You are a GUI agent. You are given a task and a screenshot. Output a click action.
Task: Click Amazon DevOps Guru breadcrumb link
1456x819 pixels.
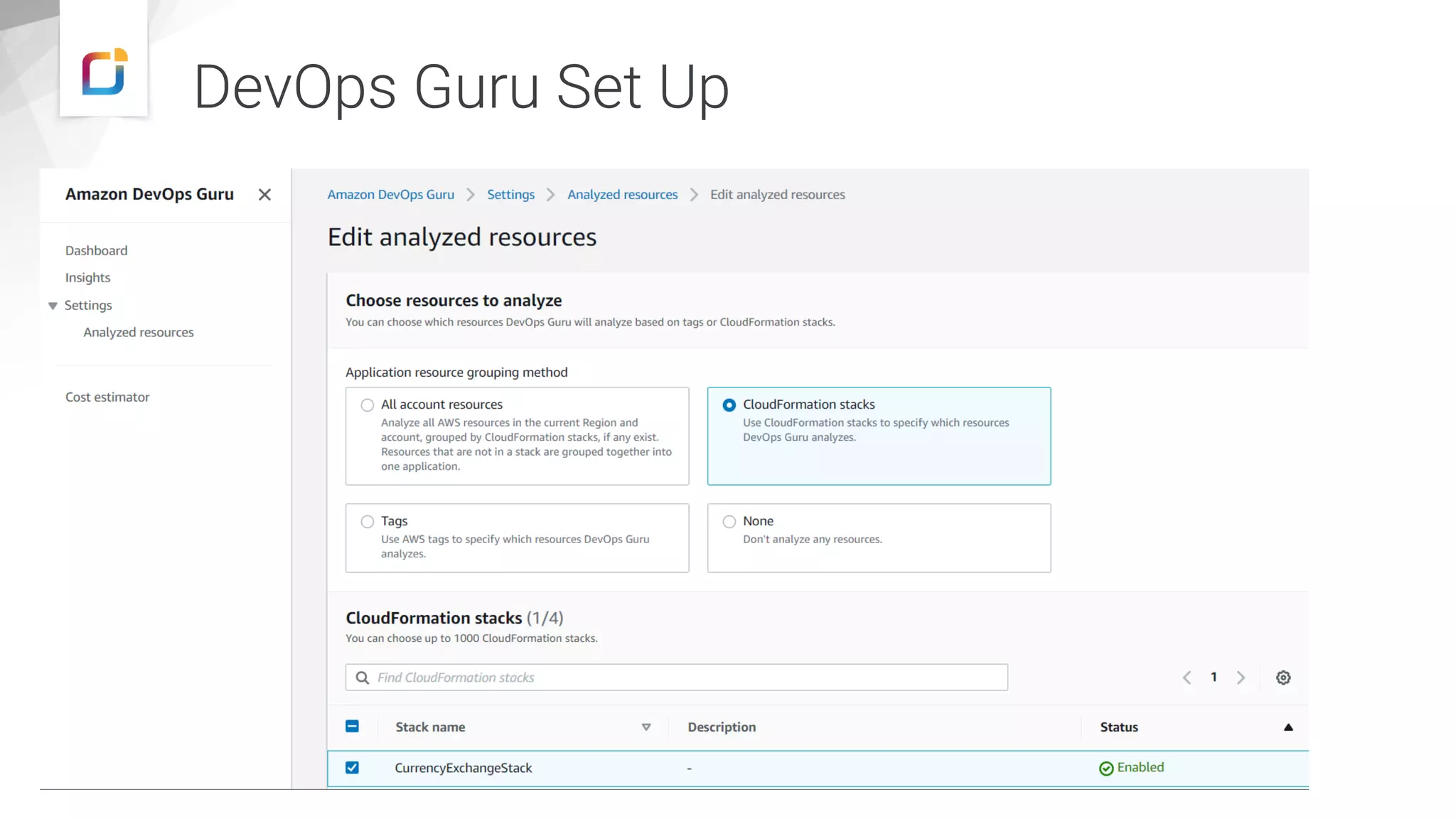[x=390, y=195]
